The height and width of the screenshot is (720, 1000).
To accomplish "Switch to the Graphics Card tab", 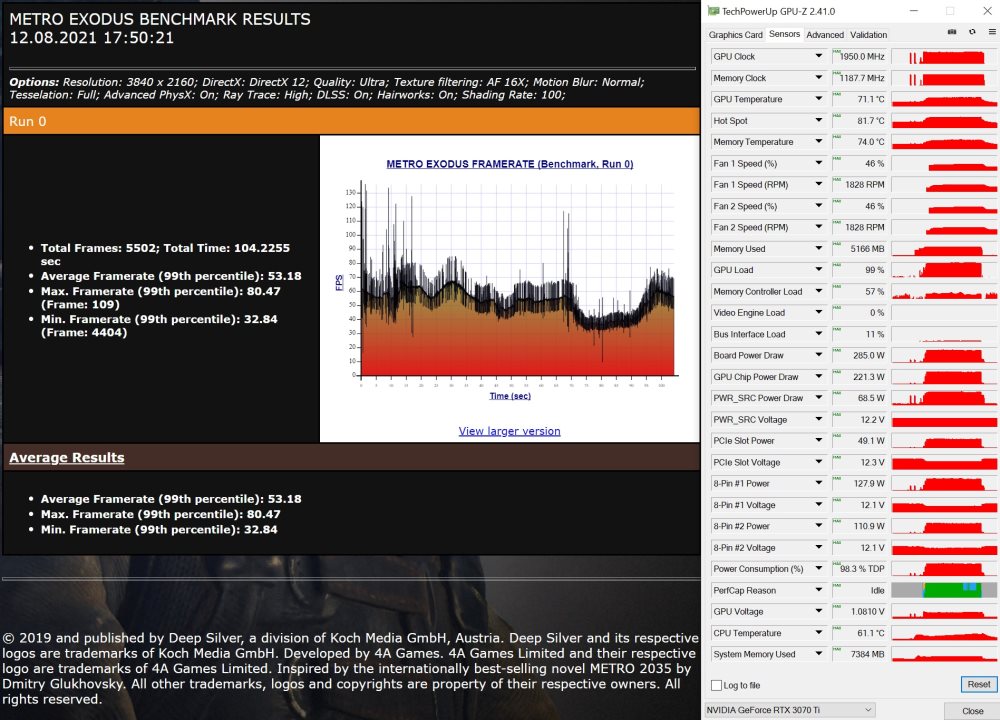I will [735, 35].
